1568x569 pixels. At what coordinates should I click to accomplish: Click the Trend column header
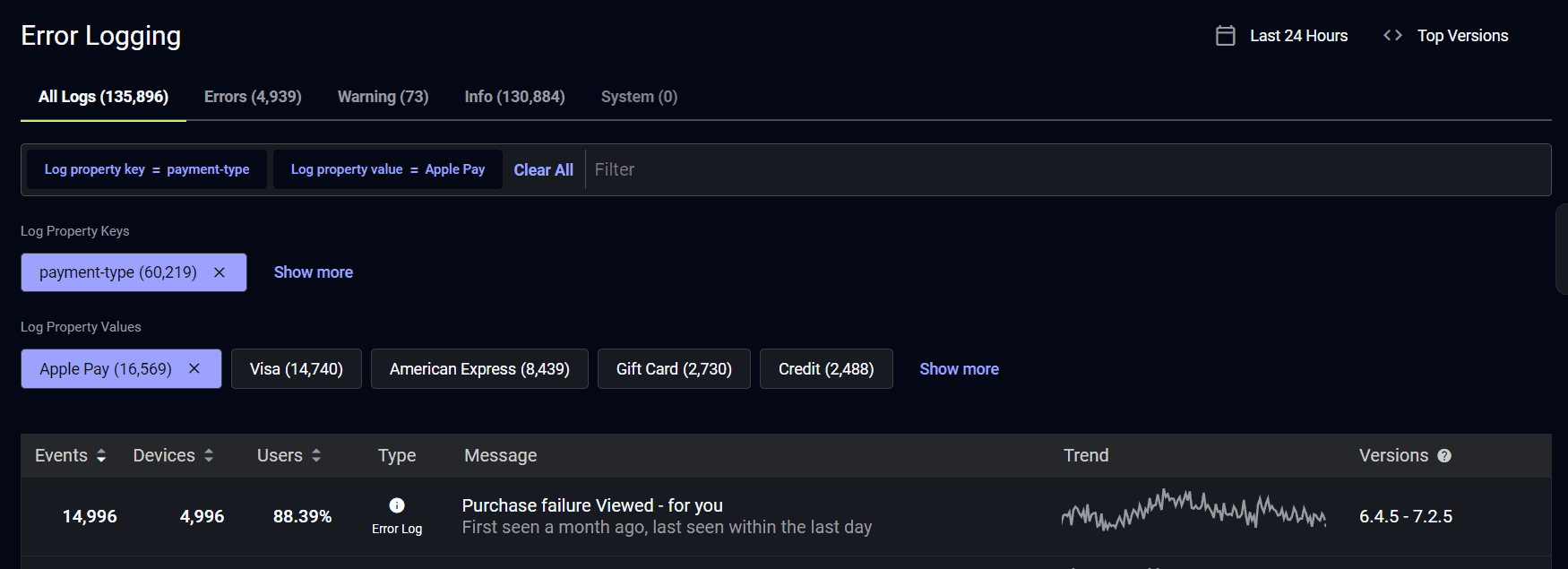[1086, 455]
